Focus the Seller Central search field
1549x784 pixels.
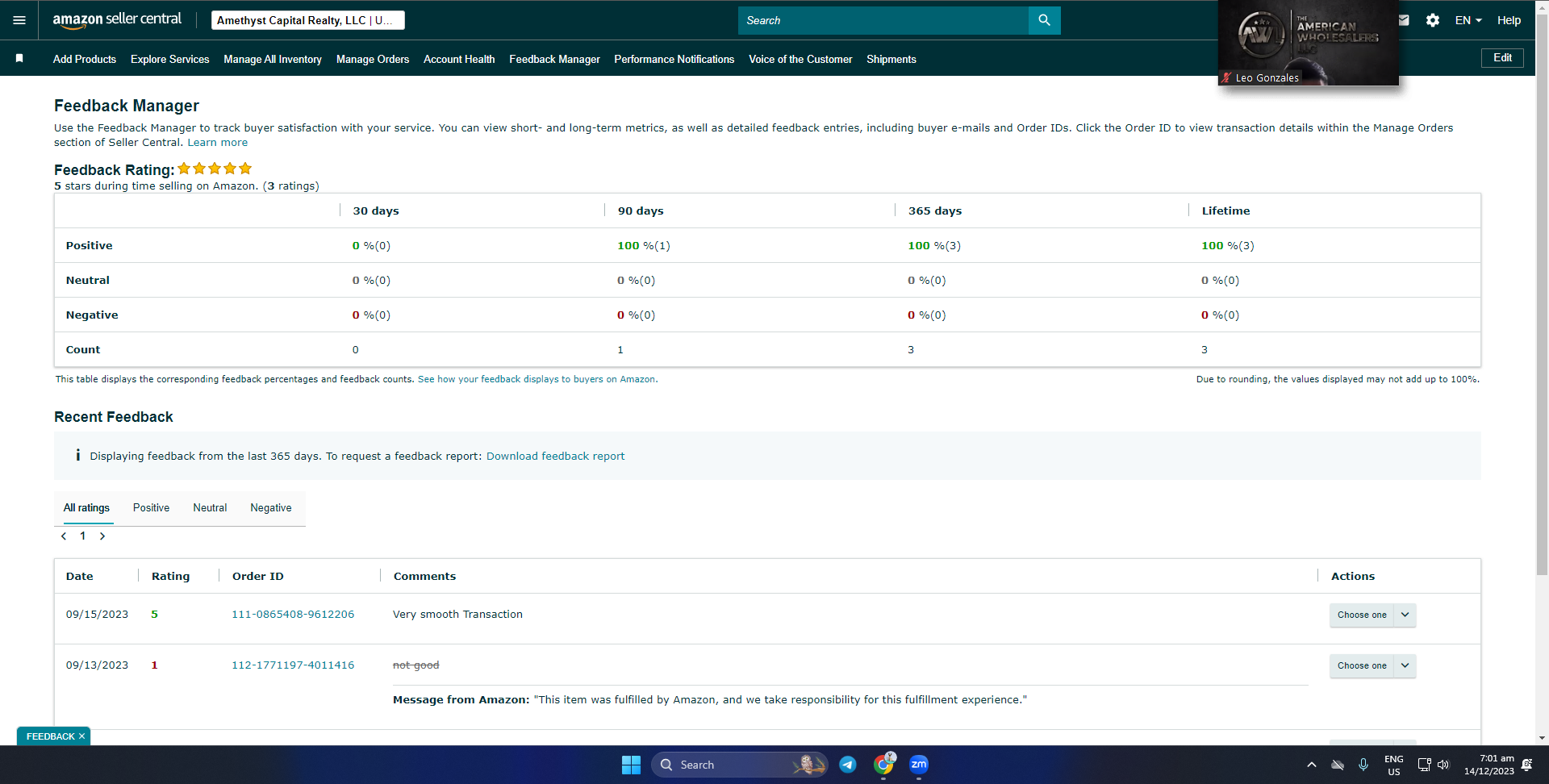(883, 20)
